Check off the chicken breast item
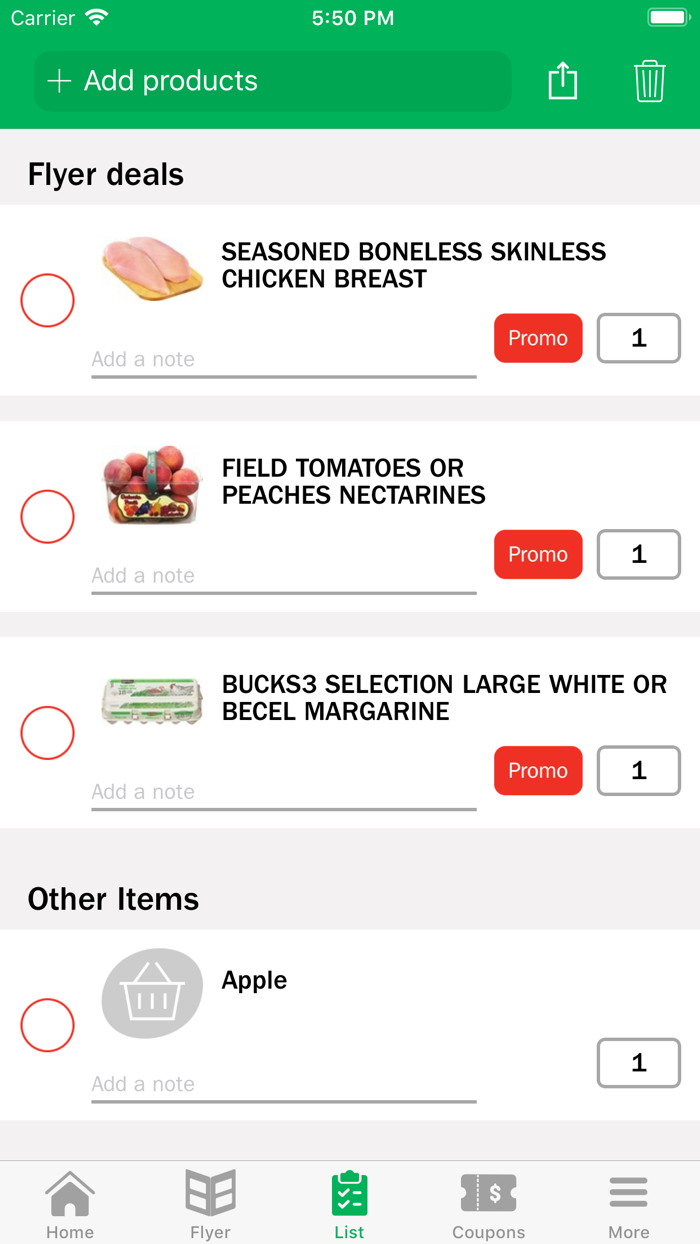 [x=47, y=300]
